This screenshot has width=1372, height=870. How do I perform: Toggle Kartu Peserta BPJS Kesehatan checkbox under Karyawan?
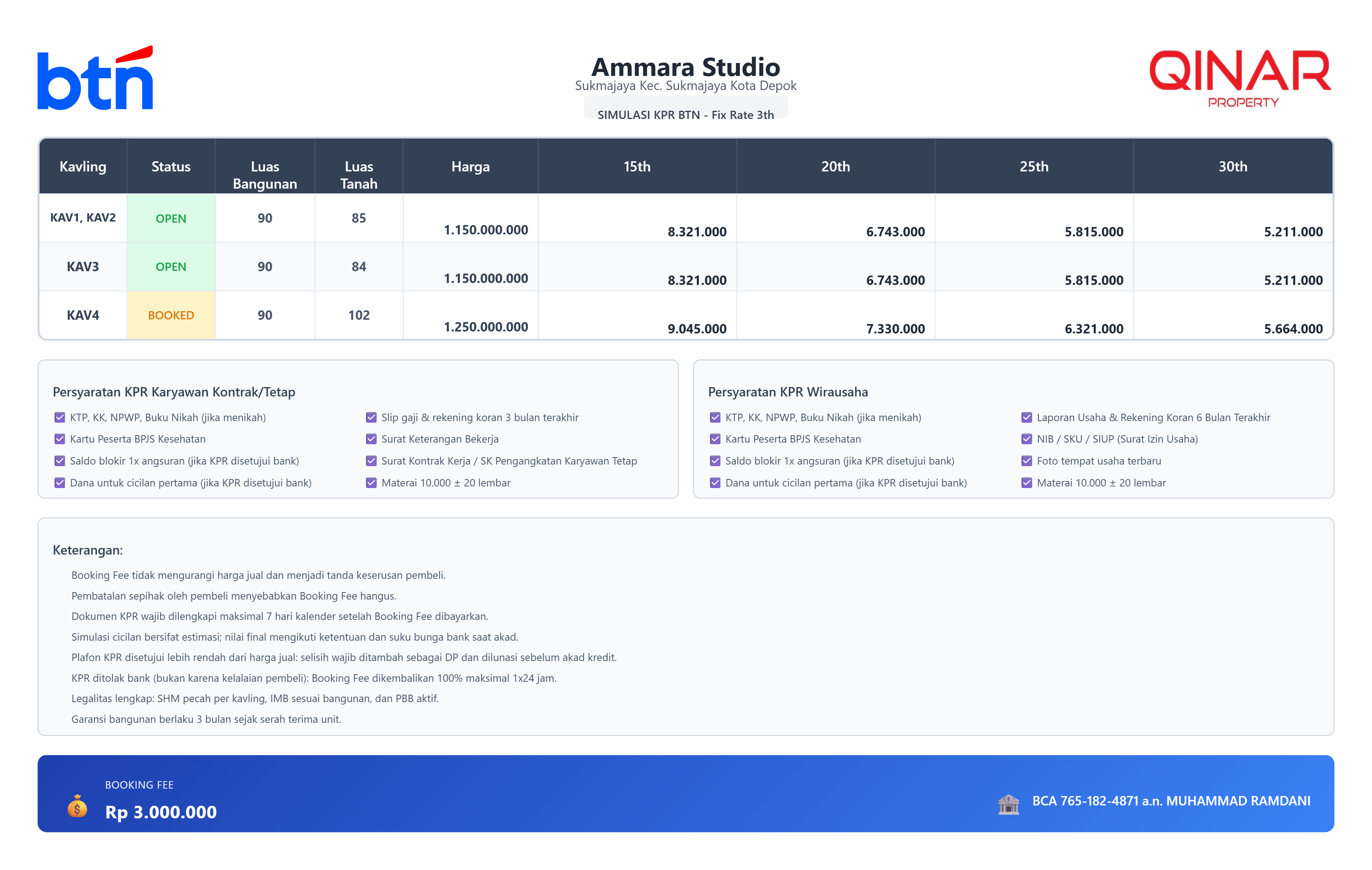coord(60,439)
